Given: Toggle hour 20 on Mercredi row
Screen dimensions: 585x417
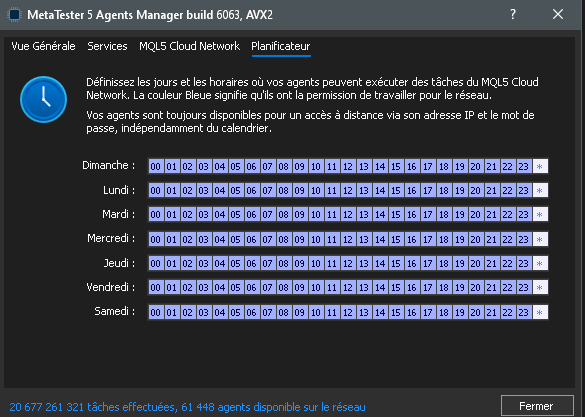Looking at the screenshot, I should point(476,239).
